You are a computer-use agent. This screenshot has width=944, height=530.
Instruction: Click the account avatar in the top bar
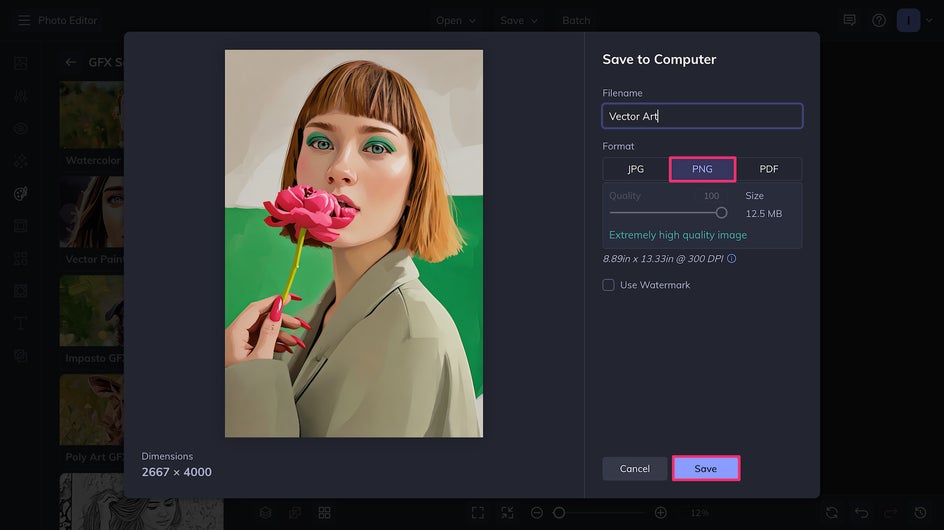(908, 20)
